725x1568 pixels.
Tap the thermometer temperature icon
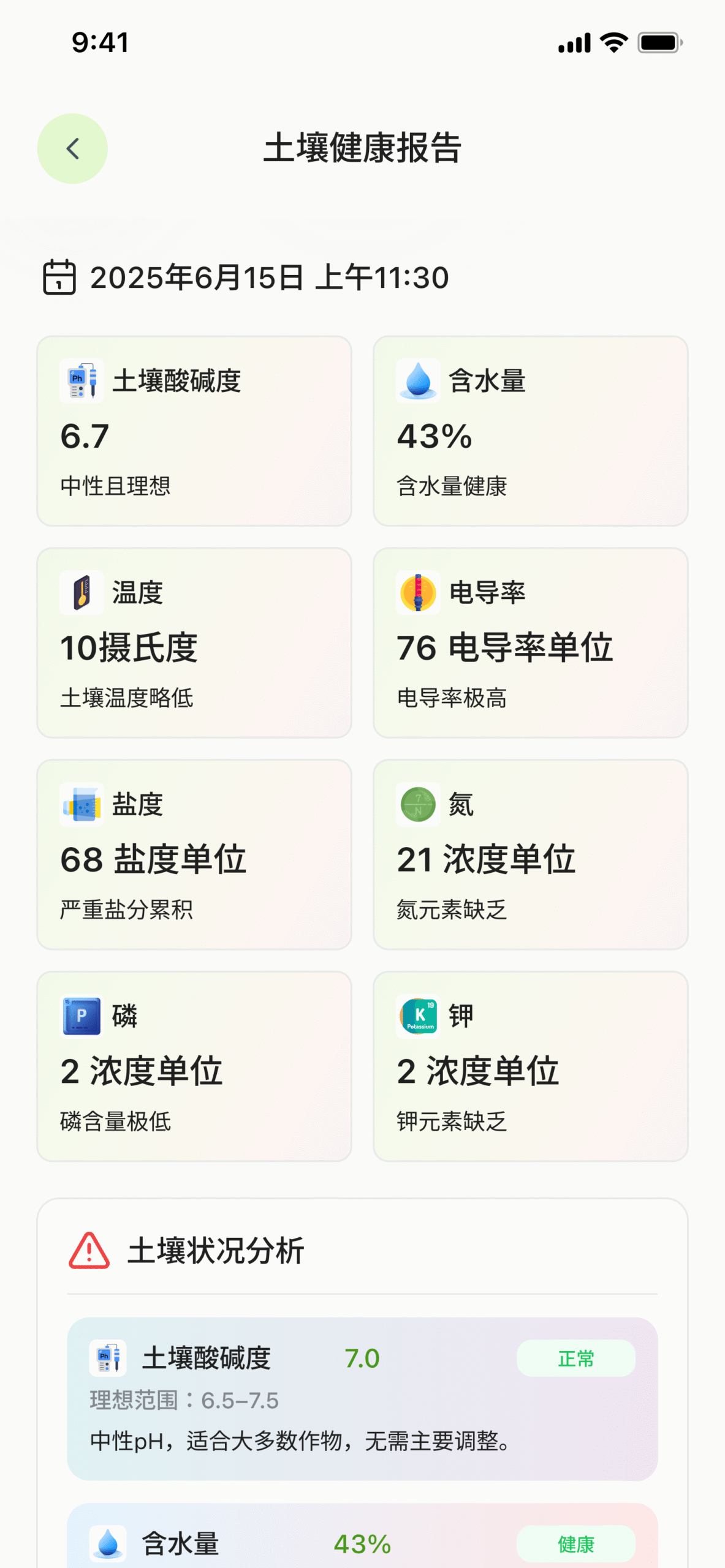(82, 592)
